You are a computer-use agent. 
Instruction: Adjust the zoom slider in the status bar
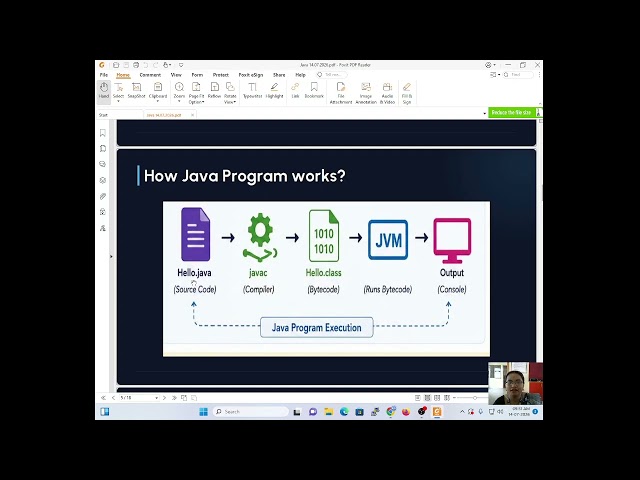(x=474, y=398)
